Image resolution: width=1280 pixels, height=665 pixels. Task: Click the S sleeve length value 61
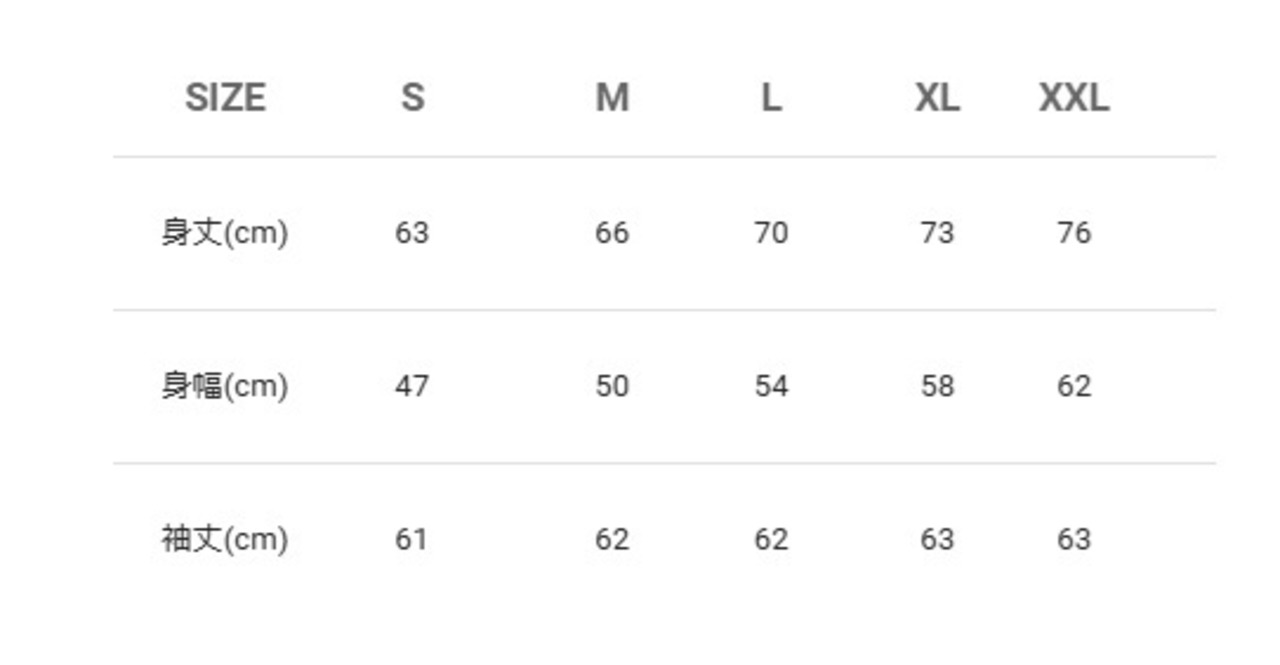(x=412, y=539)
